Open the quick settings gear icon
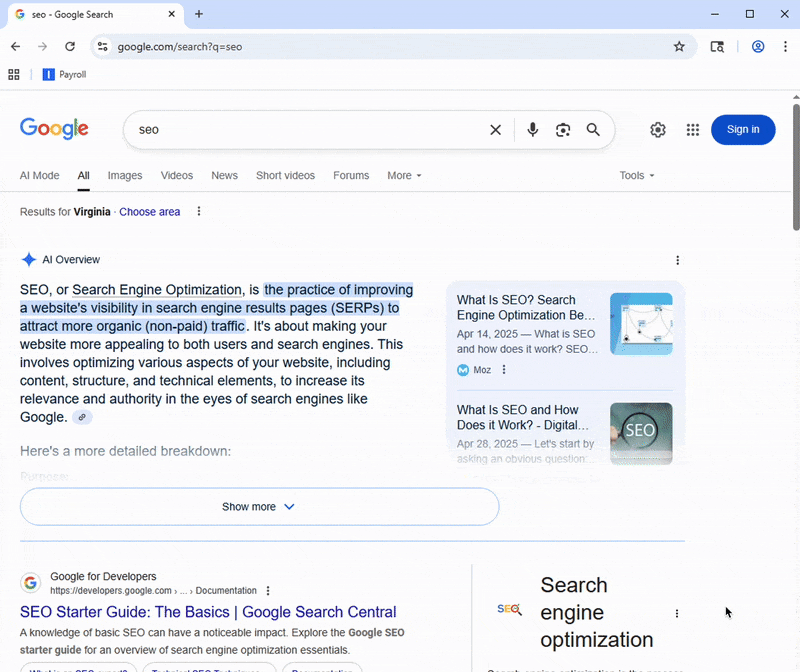 coord(658,130)
